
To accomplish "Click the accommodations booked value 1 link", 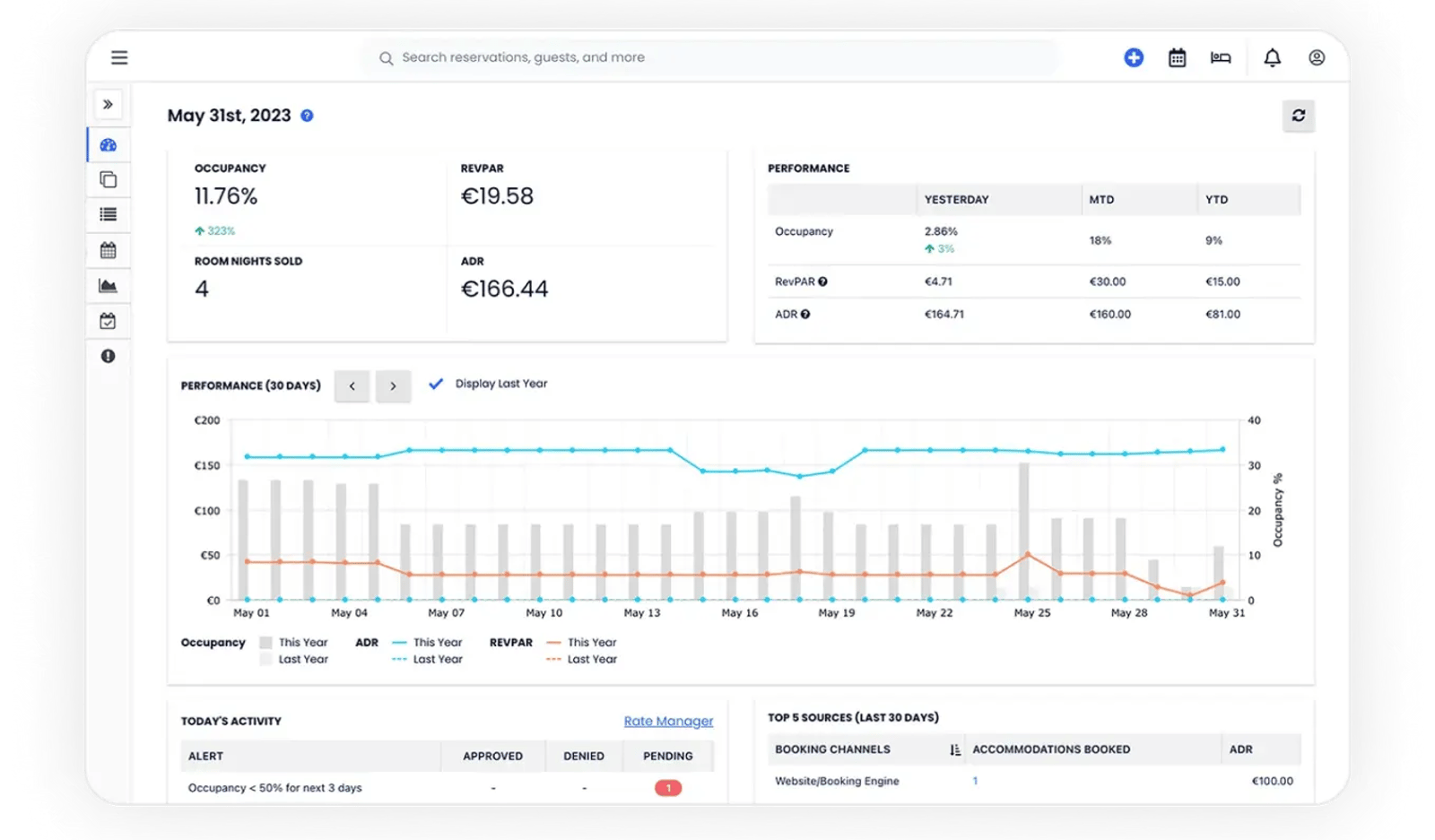I will pyautogui.click(x=975, y=781).
